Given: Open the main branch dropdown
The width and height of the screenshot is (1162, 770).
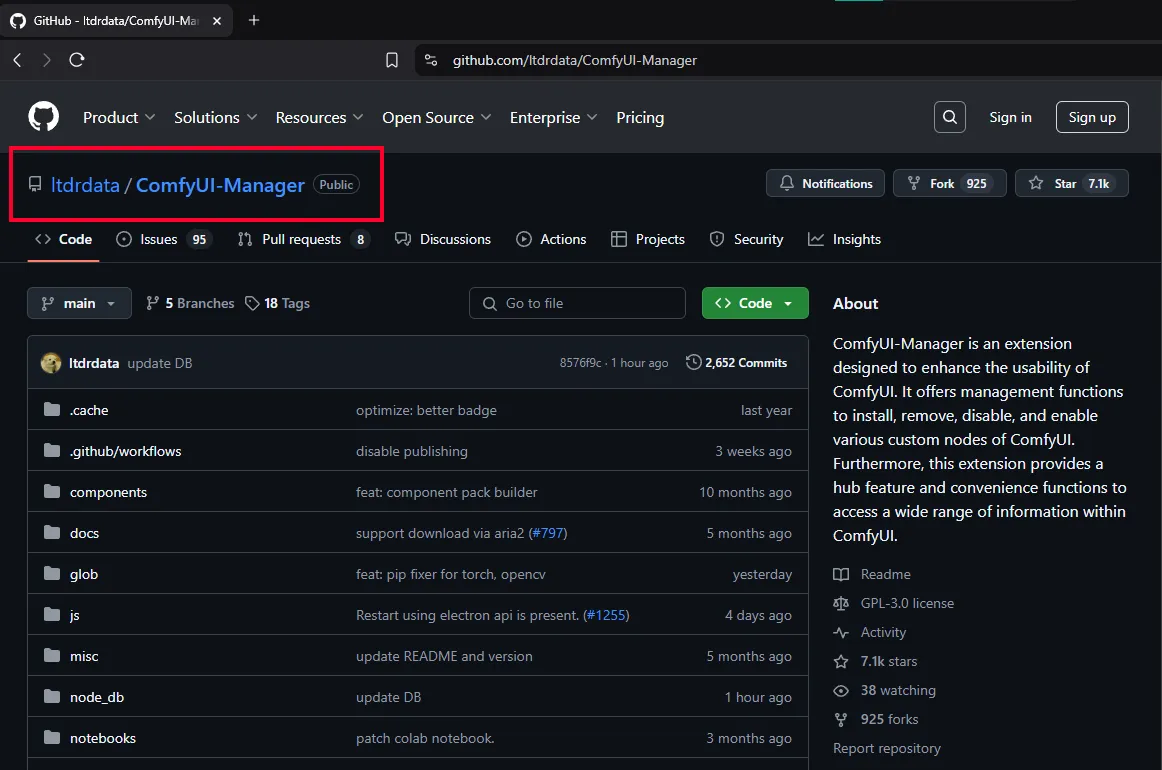Looking at the screenshot, I should pos(79,302).
